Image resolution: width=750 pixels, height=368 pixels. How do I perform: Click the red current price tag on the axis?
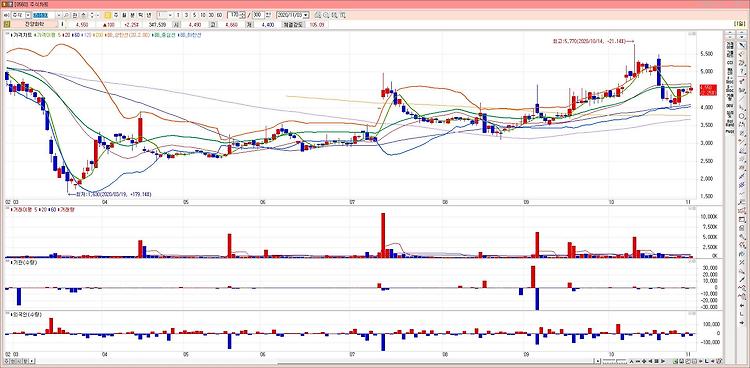(707, 90)
